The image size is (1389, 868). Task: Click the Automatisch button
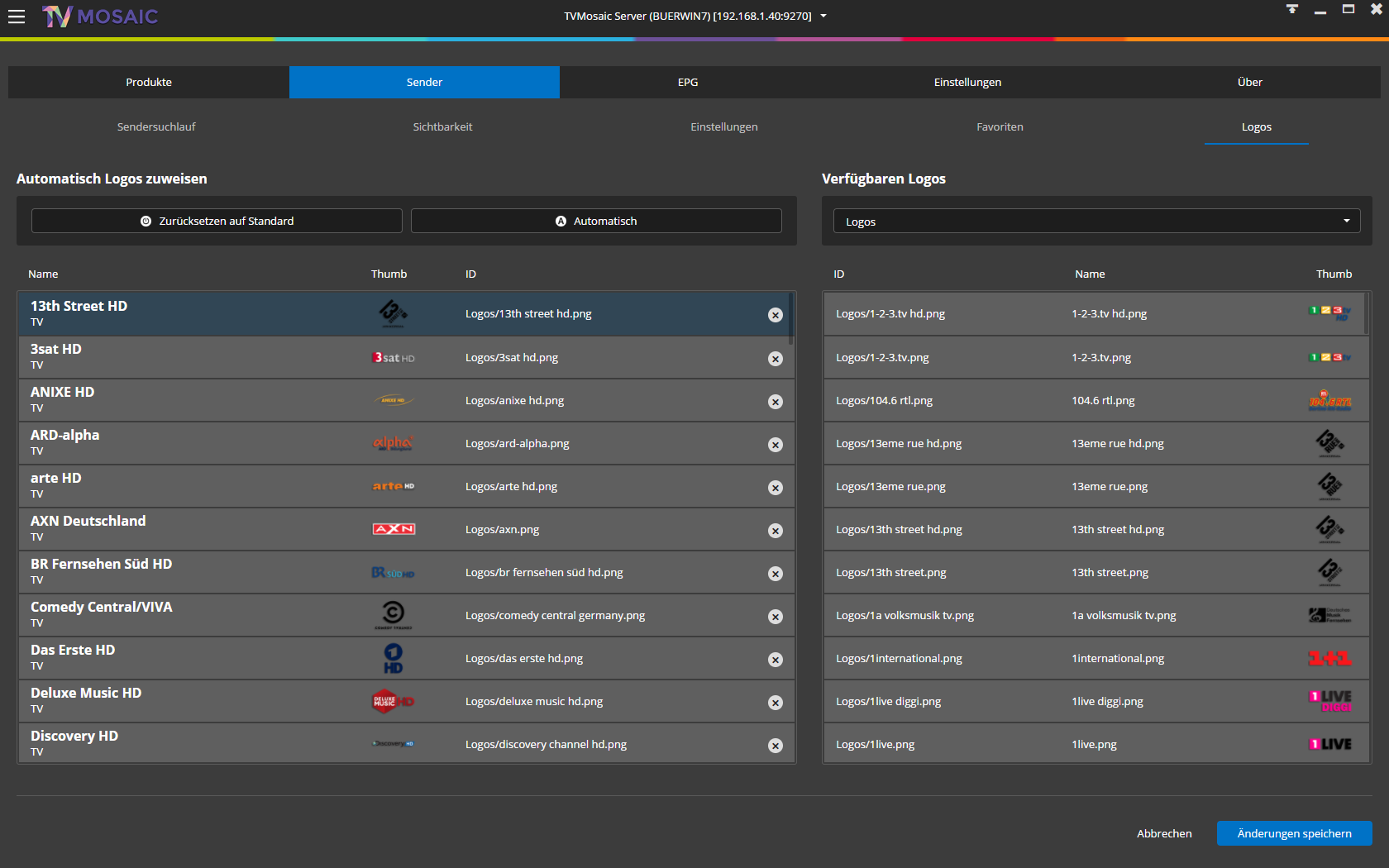596,221
